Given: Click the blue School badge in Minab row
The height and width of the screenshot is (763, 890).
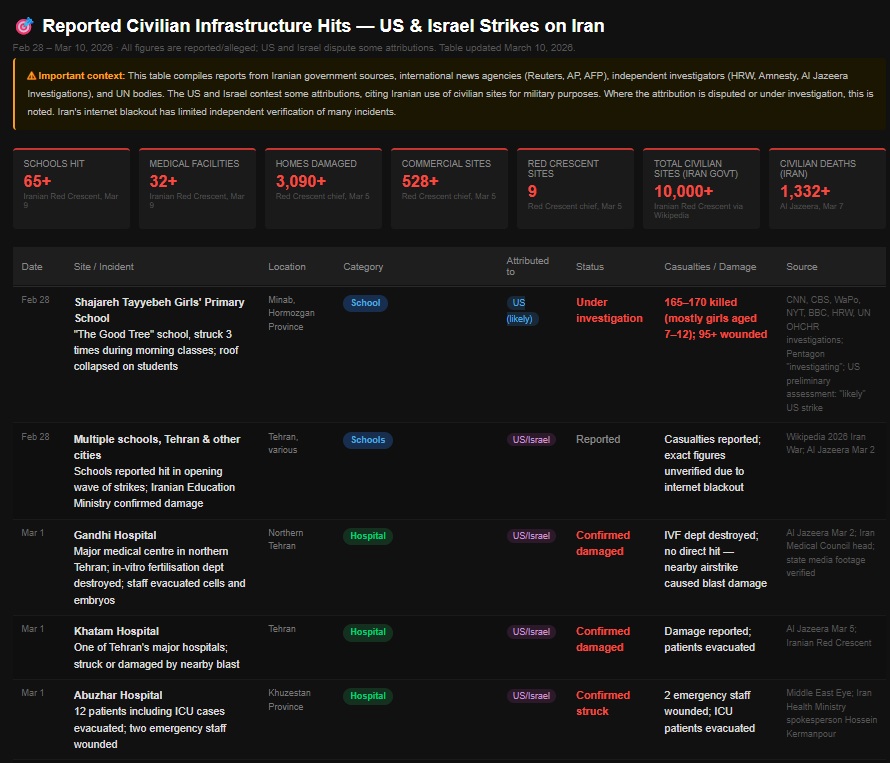Looking at the screenshot, I should click(365, 303).
